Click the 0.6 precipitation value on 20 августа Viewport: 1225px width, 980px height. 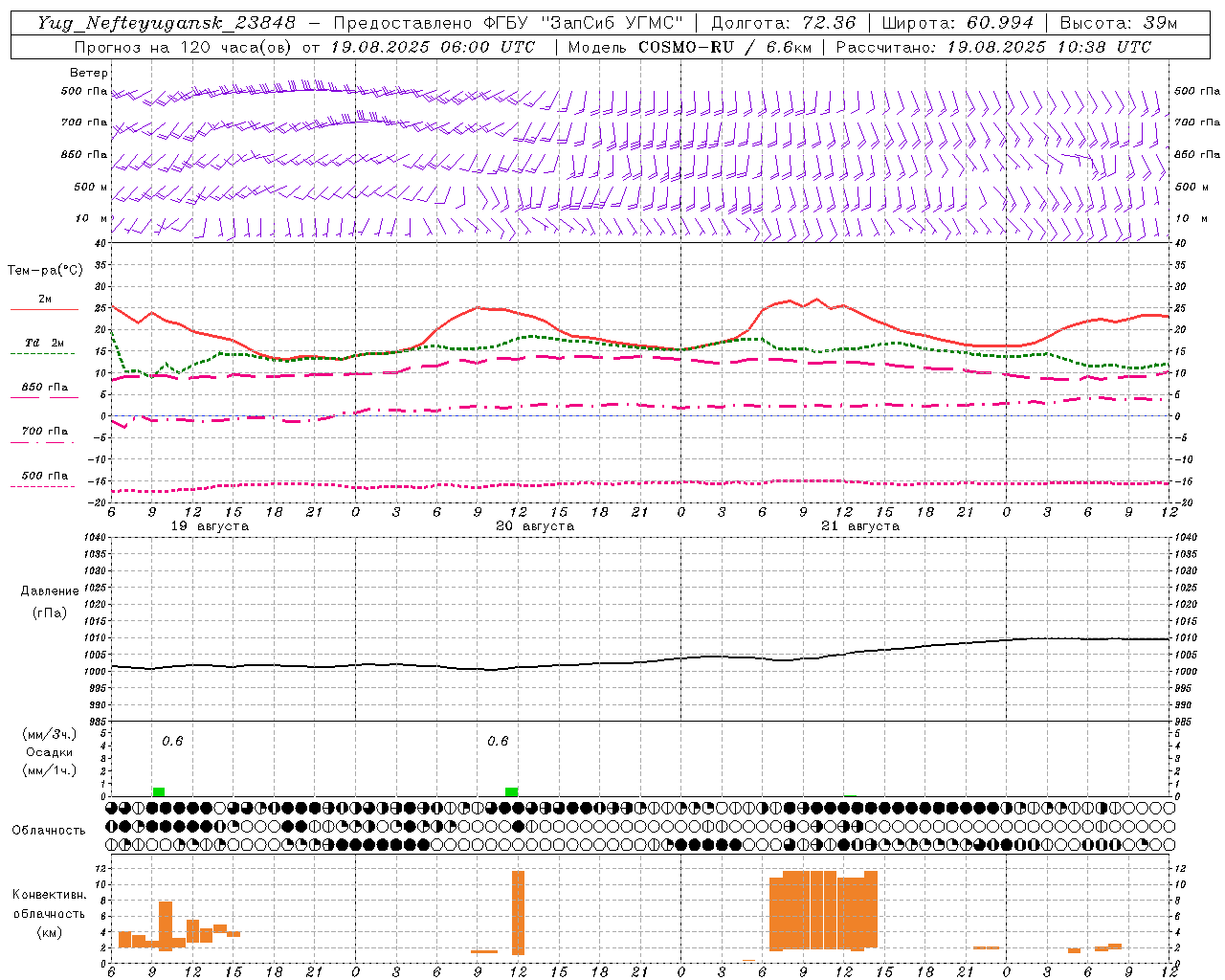click(498, 741)
